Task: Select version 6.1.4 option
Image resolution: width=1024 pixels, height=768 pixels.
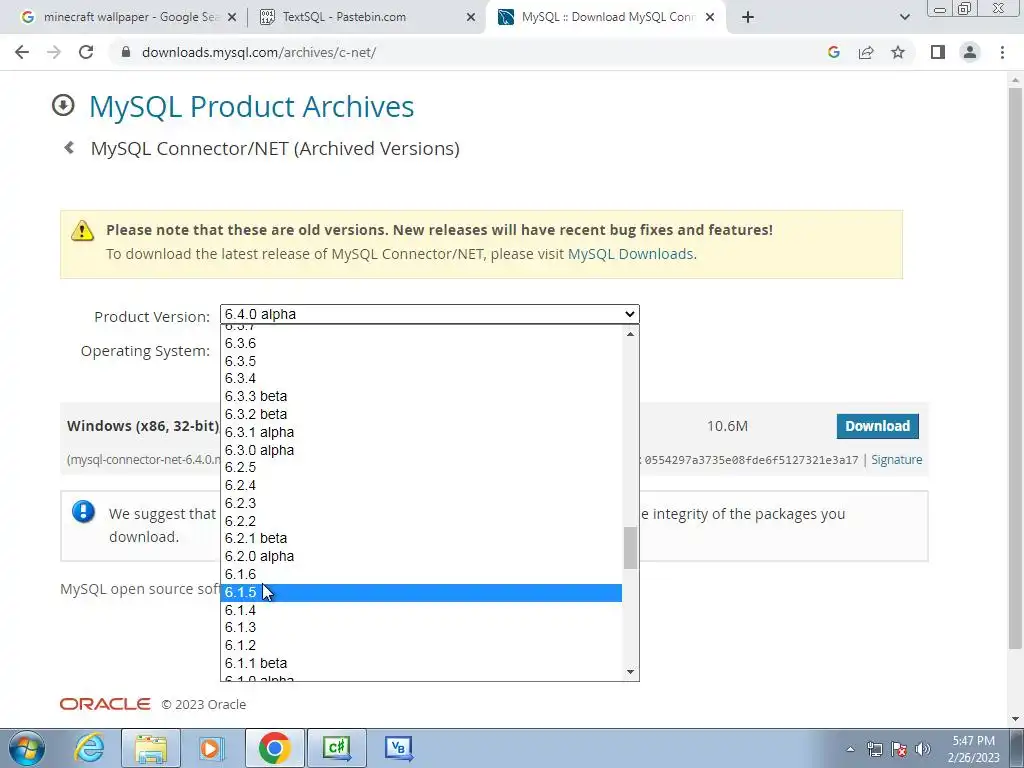Action: coord(421,610)
